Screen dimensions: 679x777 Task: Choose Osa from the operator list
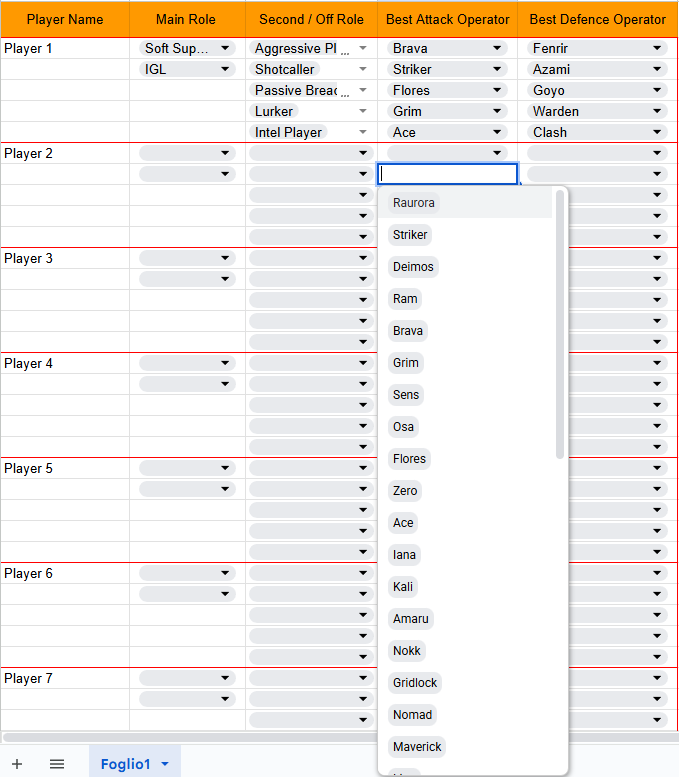click(403, 427)
